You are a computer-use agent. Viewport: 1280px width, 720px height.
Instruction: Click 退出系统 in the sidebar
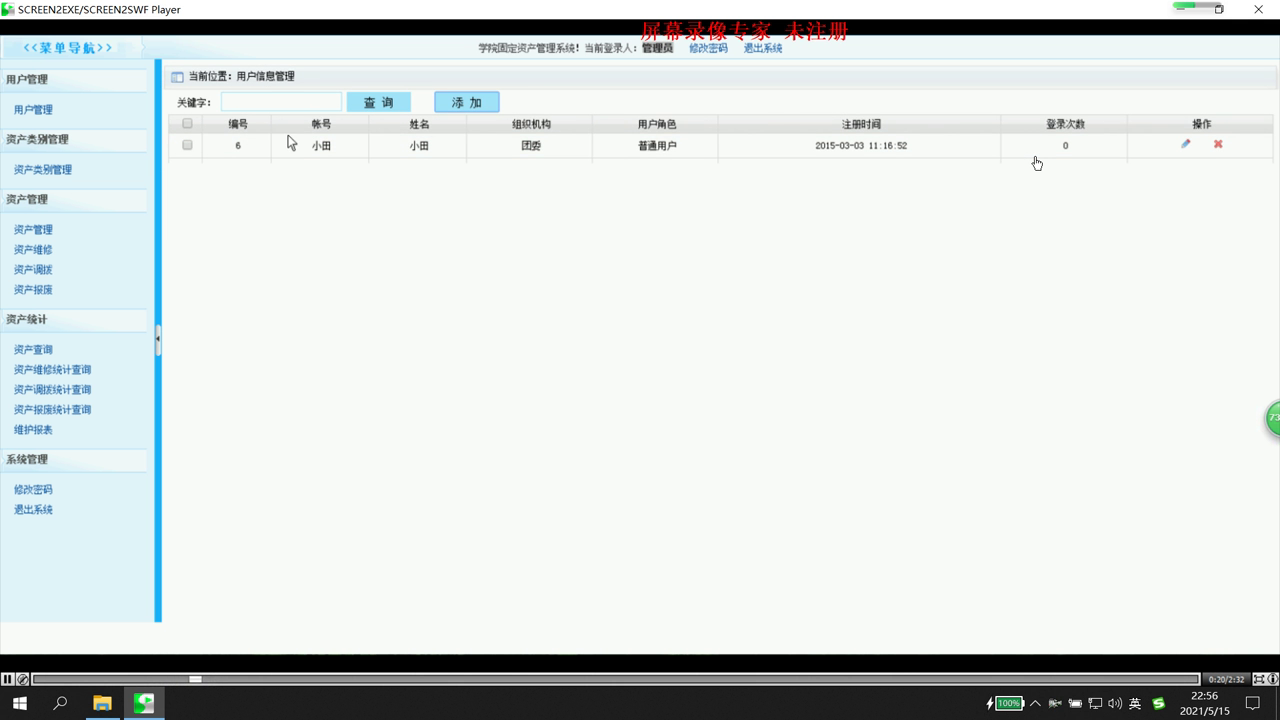(x=33, y=510)
